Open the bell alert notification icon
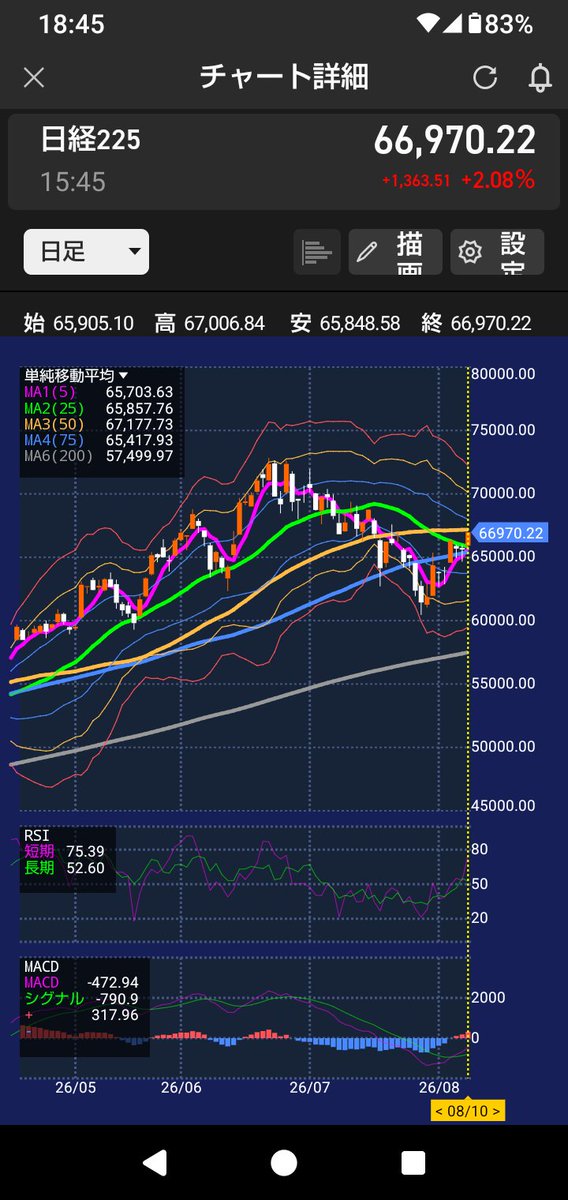568x1200 pixels. click(x=539, y=77)
